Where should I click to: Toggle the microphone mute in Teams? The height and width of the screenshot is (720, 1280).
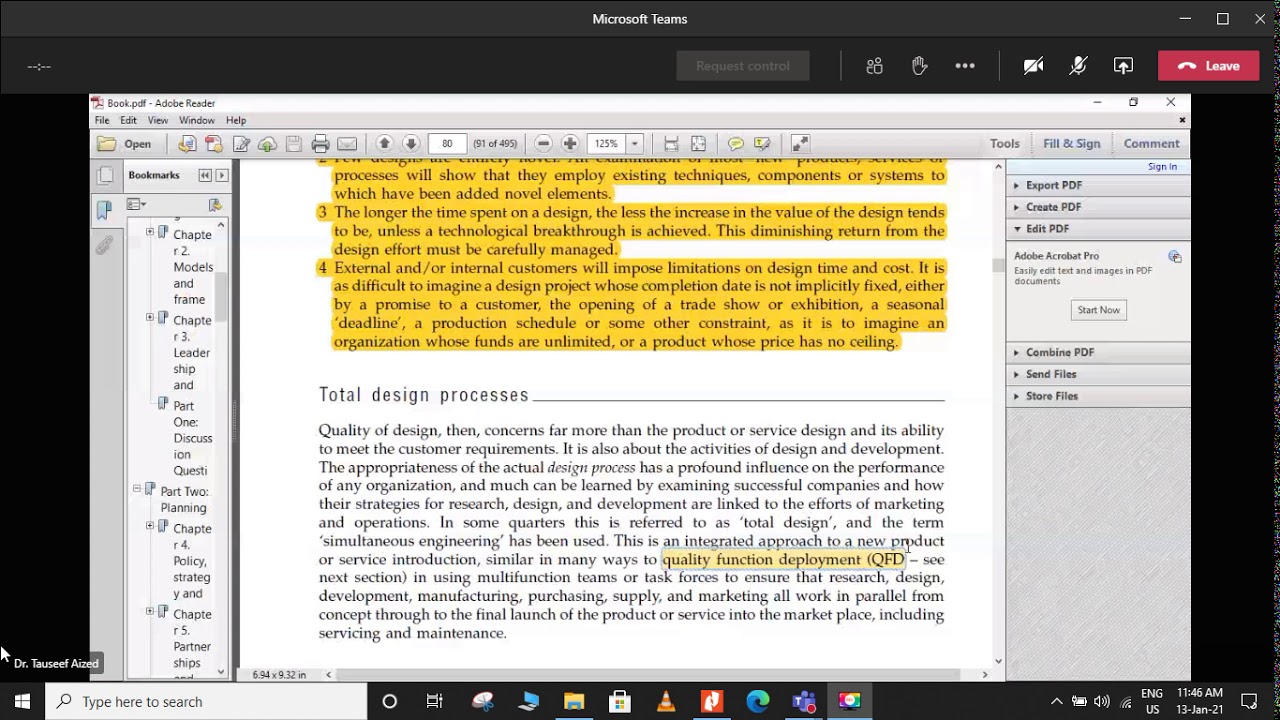(x=1078, y=66)
